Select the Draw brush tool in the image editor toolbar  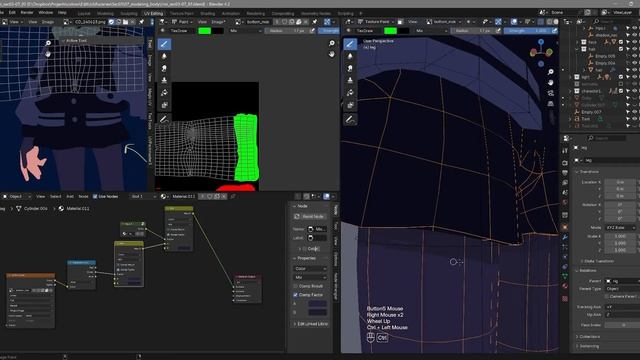pos(164,44)
